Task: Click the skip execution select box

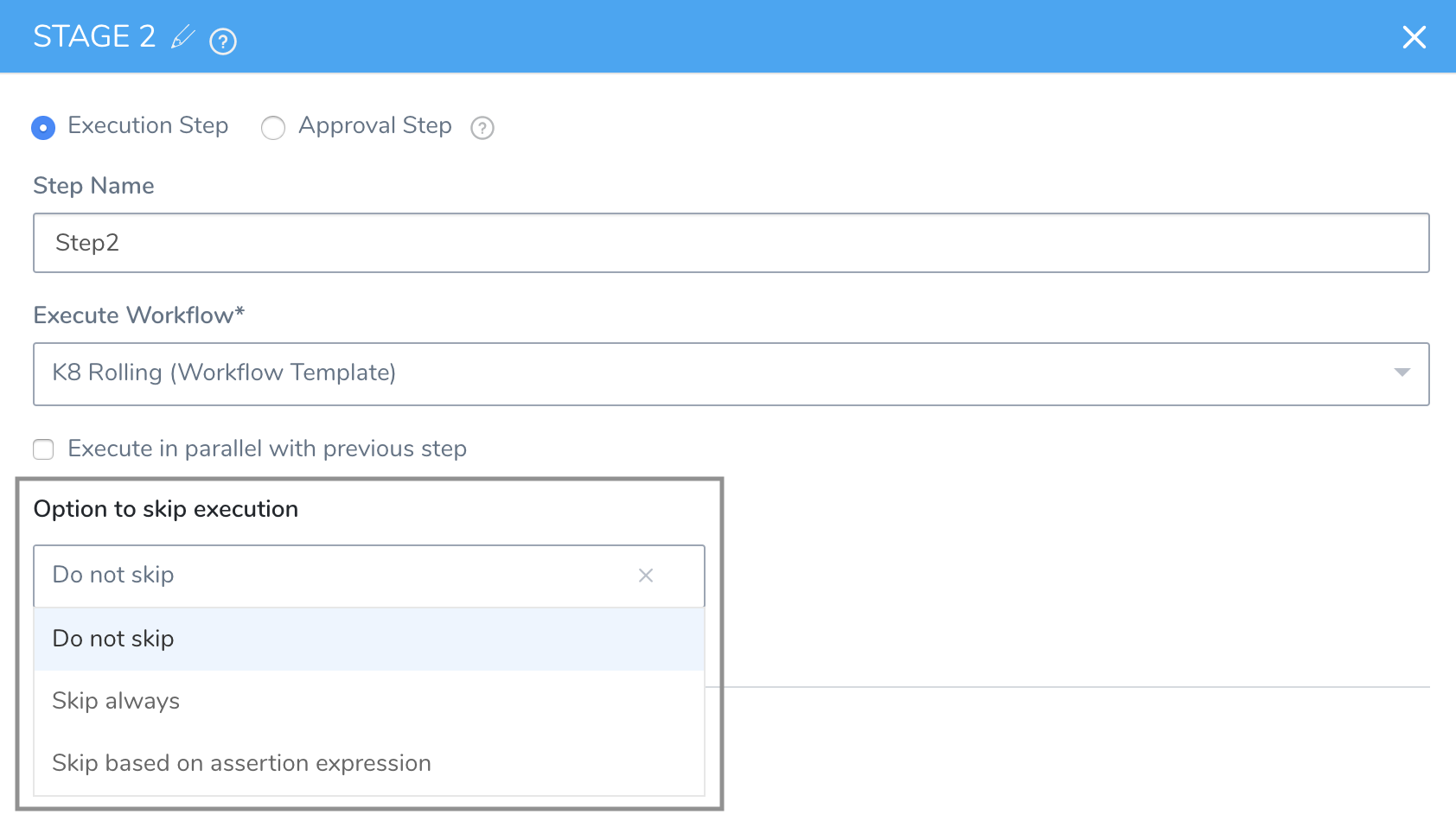Action: [x=369, y=576]
